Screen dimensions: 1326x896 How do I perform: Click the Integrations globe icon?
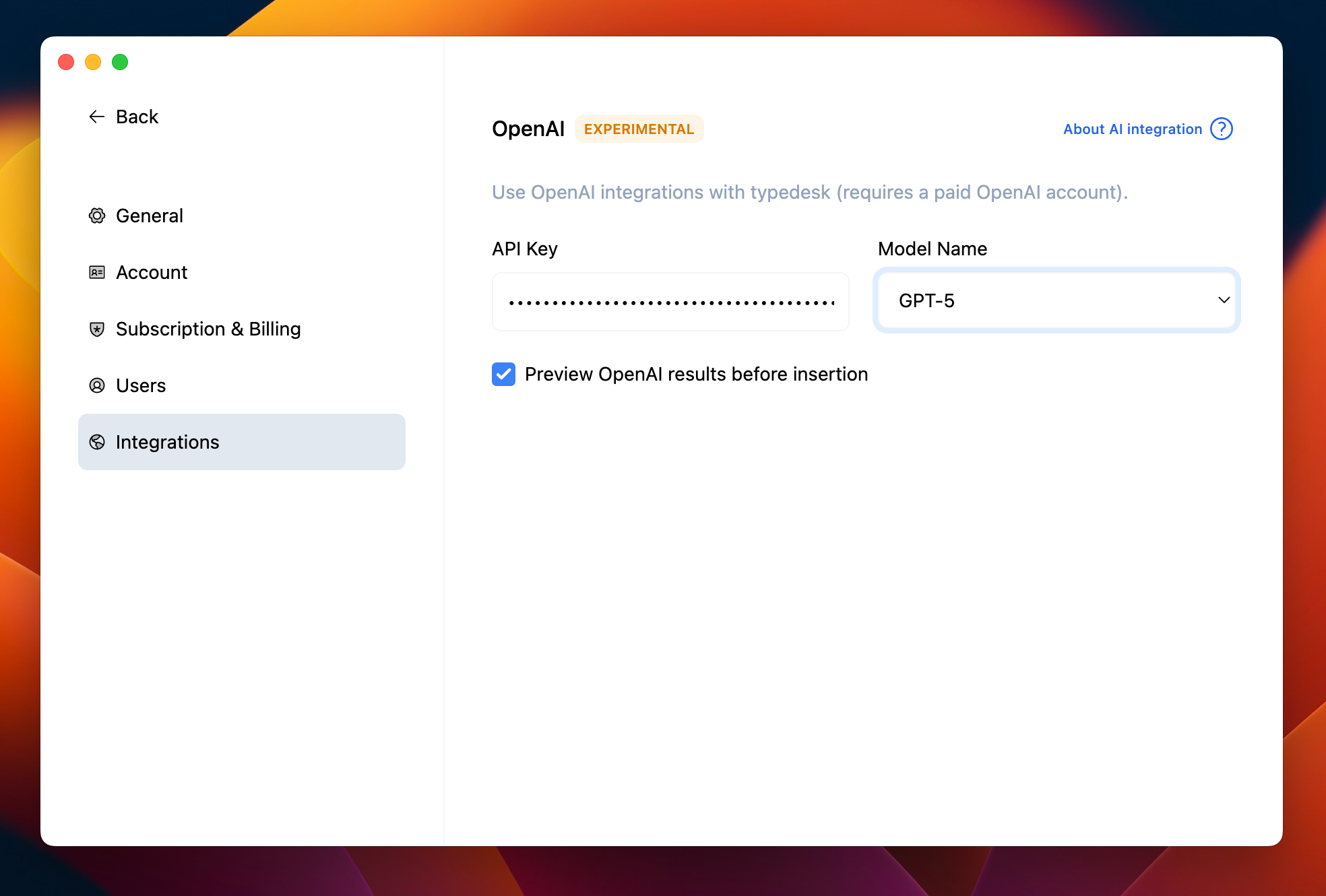97,442
